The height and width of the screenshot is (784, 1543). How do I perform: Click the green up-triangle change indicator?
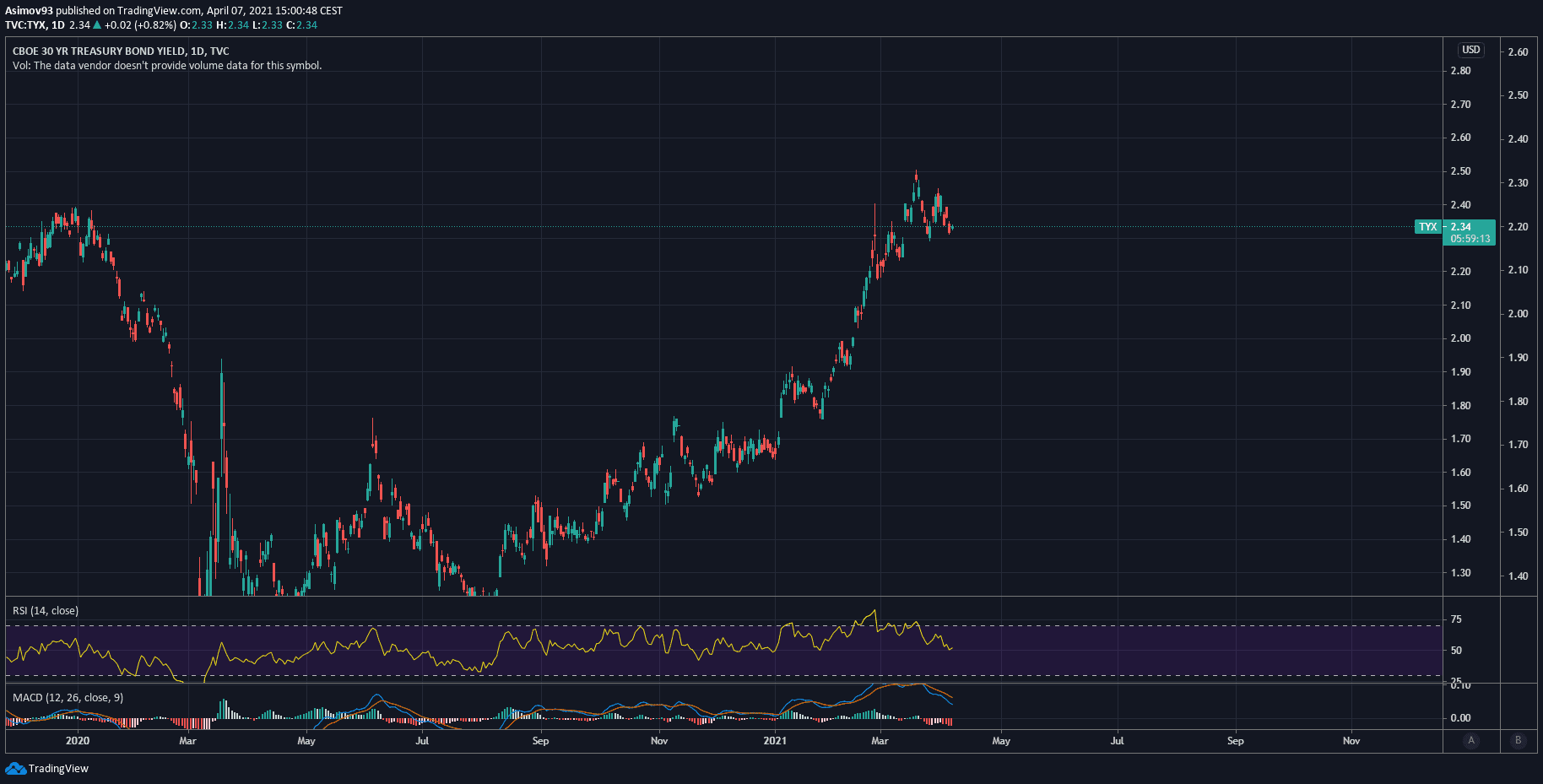pyautogui.click(x=97, y=25)
